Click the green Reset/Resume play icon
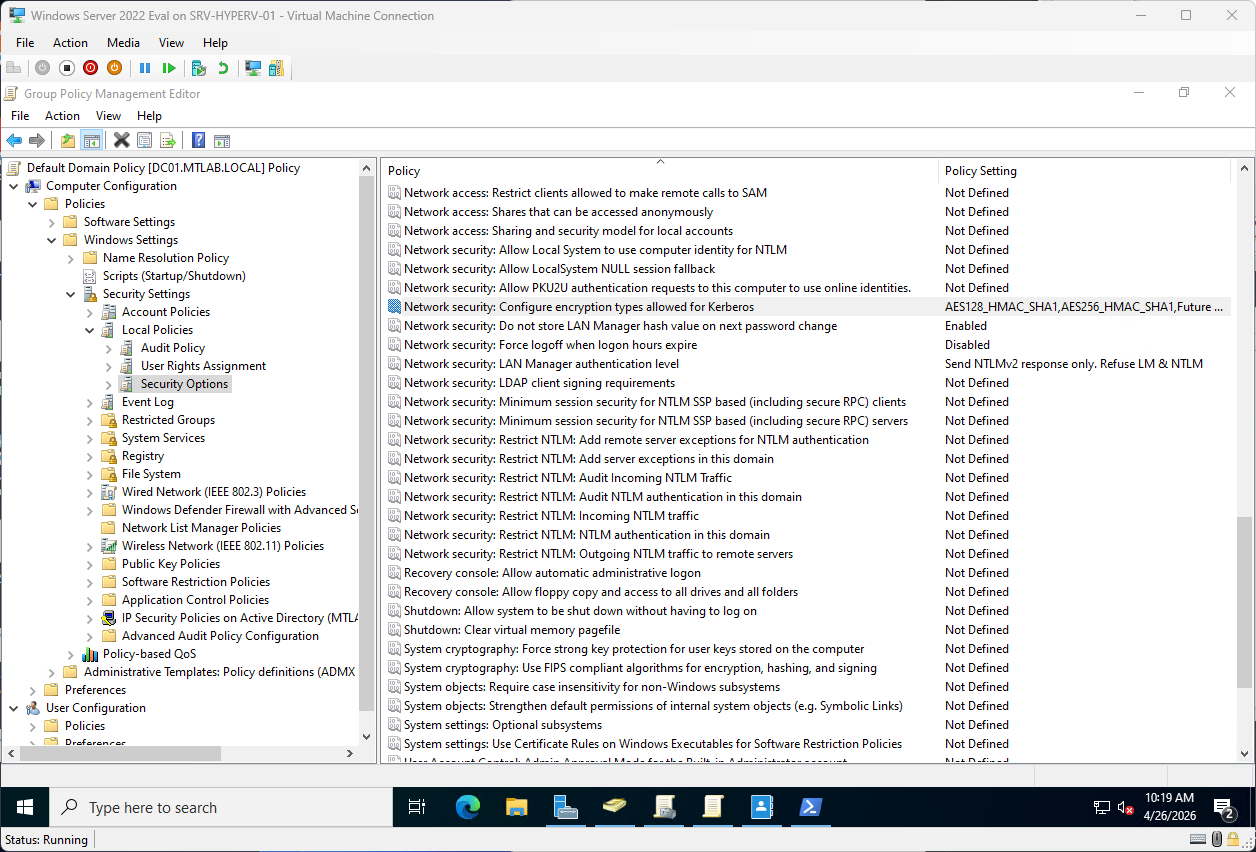1256x852 pixels. coord(169,68)
